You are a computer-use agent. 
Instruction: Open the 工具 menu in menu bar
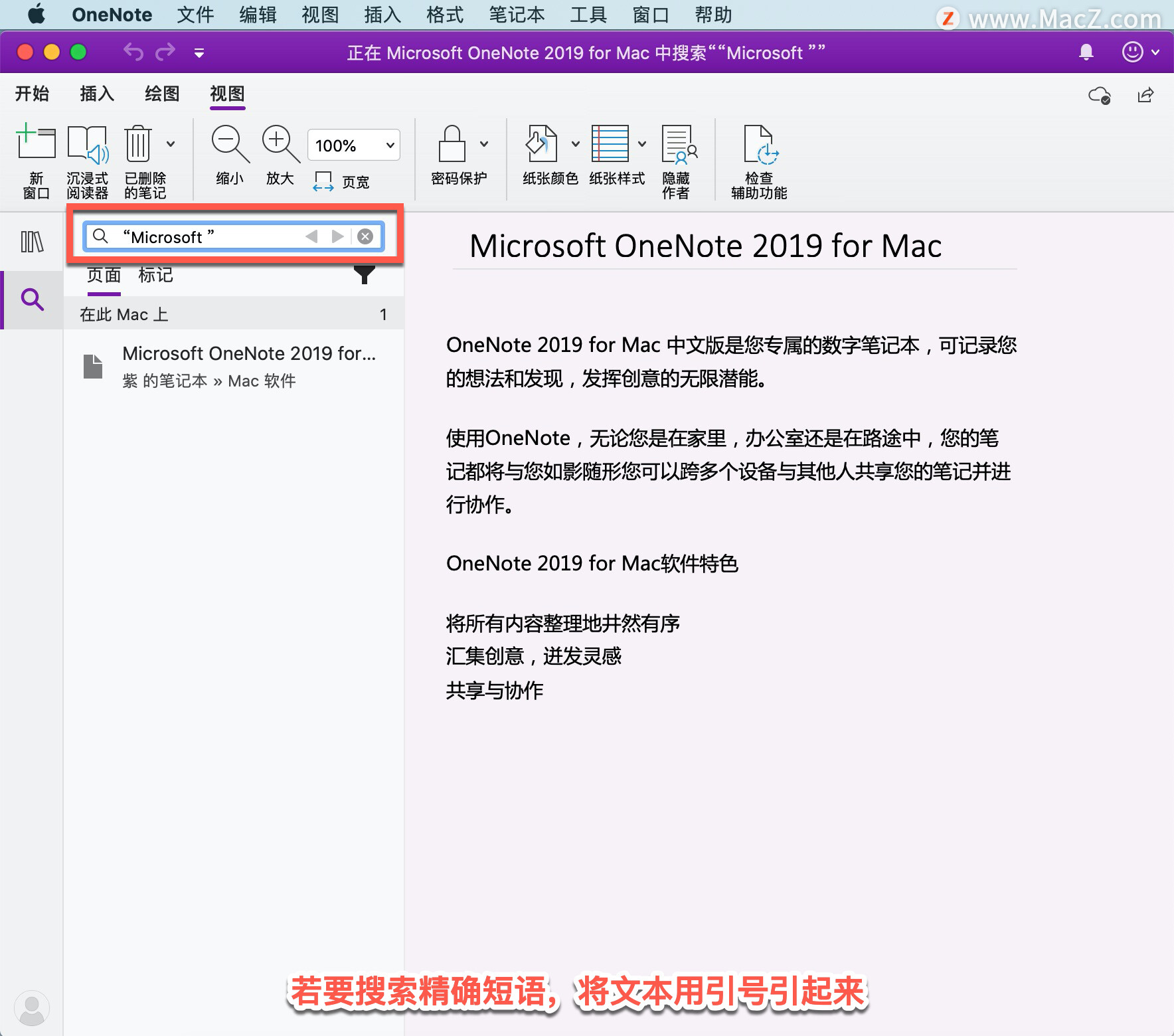click(x=588, y=14)
